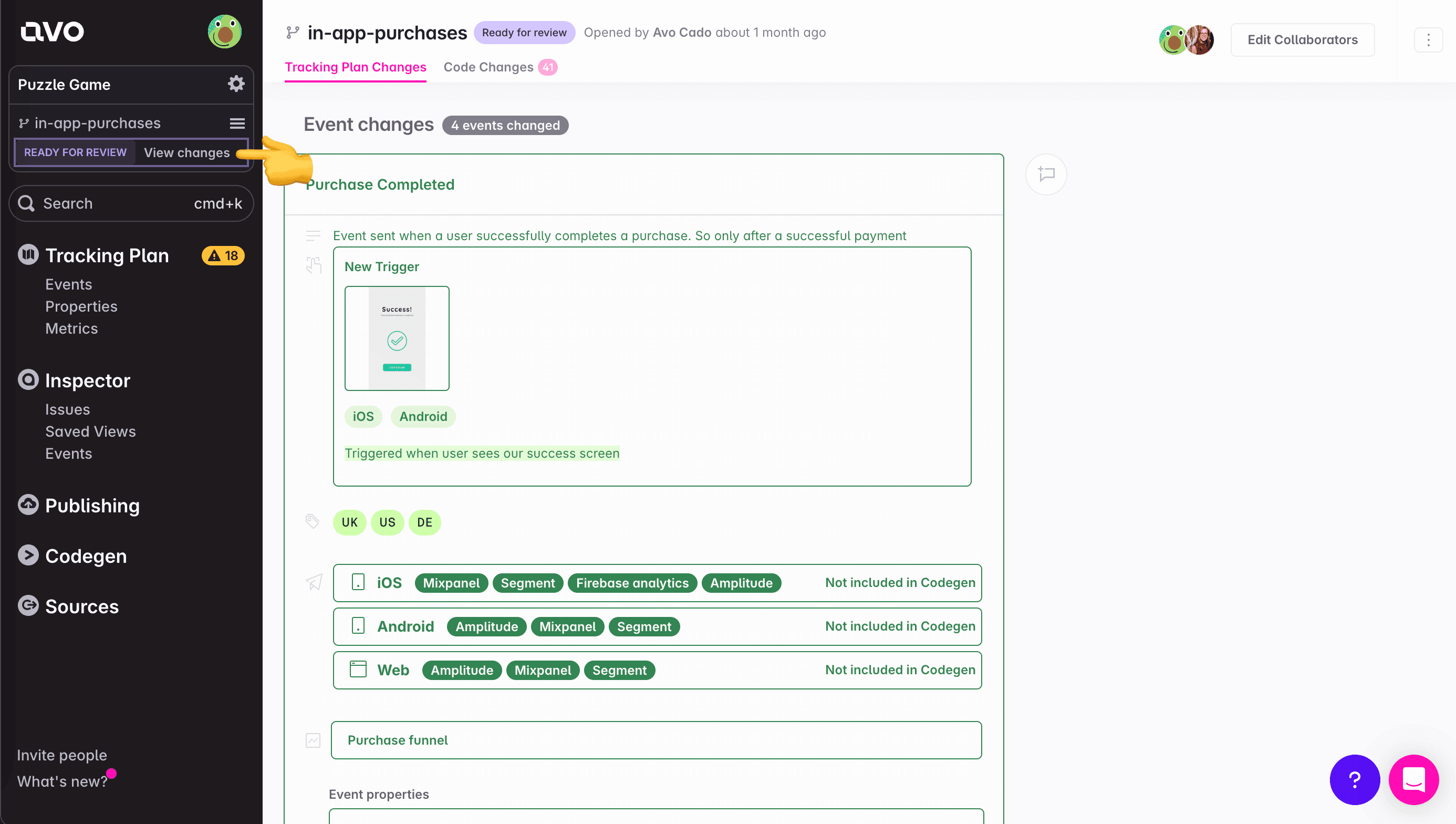Open the 18 warnings badge
1456x824 pixels.
point(223,256)
